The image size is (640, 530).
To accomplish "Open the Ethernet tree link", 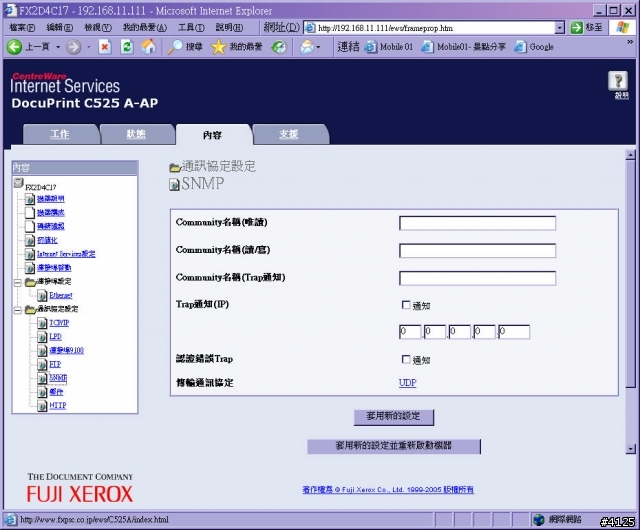I will pyautogui.click(x=61, y=295).
